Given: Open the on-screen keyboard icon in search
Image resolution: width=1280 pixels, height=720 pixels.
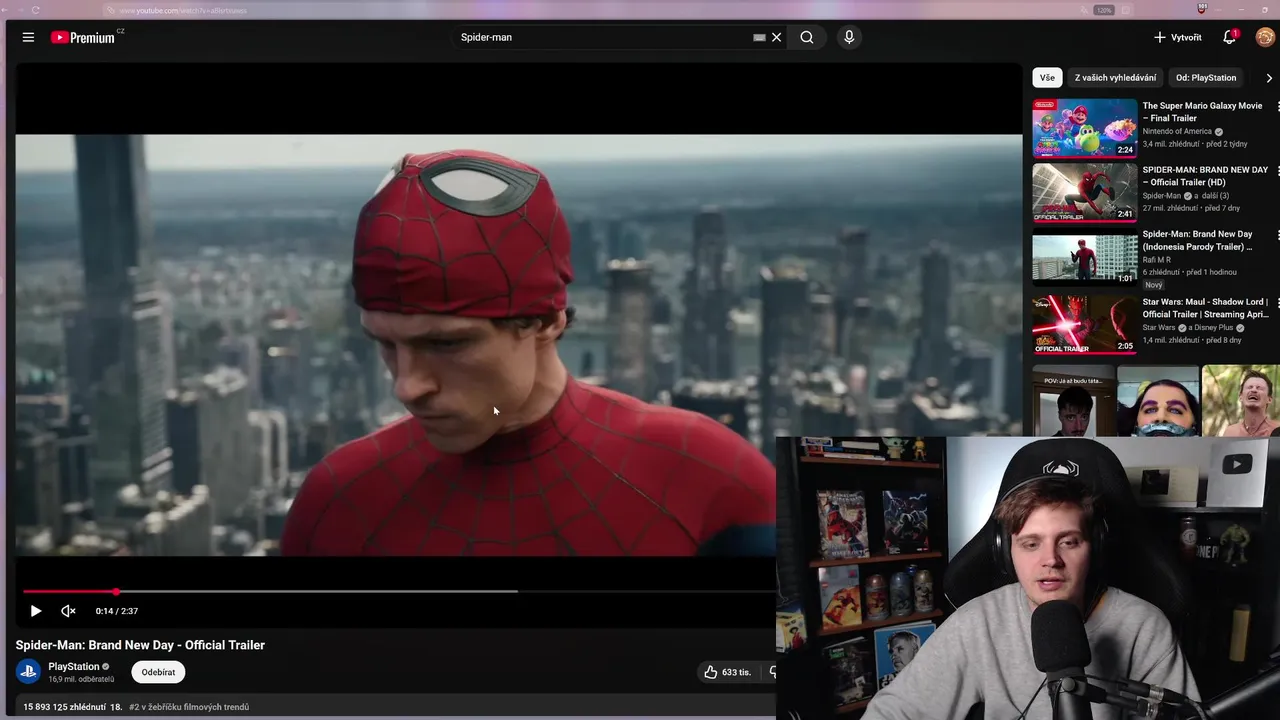Looking at the screenshot, I should click(759, 37).
